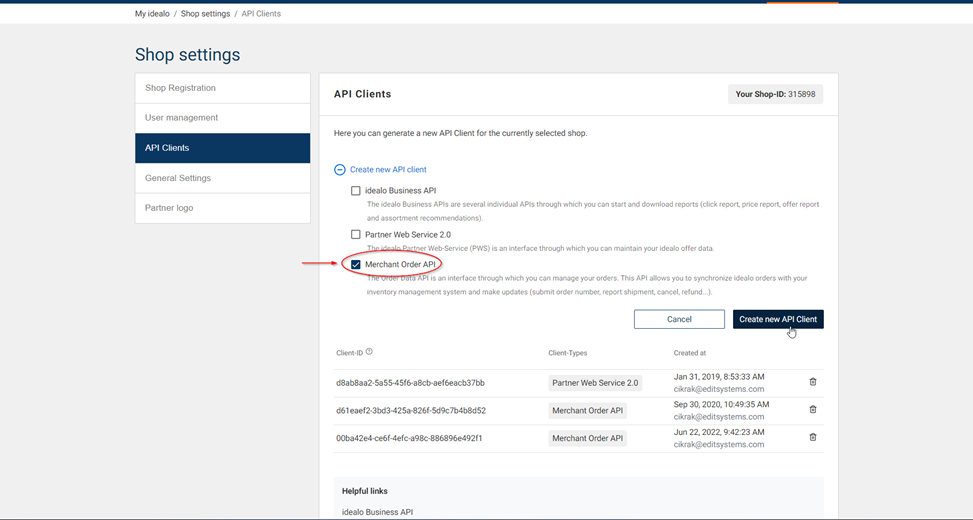Open the idealo Business API helpful link
The height and width of the screenshot is (520, 973).
(x=377, y=512)
